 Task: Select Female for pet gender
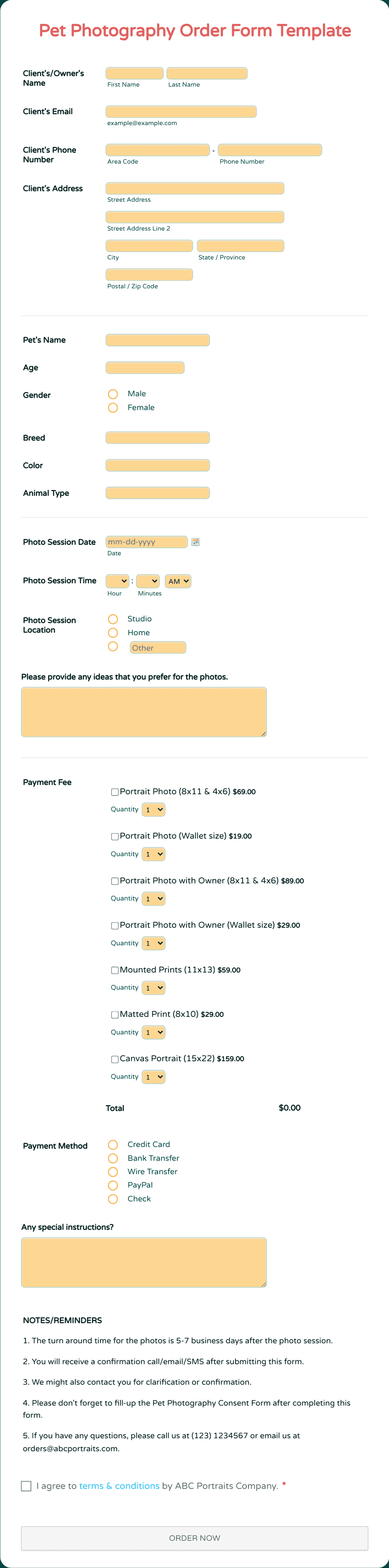point(113,407)
